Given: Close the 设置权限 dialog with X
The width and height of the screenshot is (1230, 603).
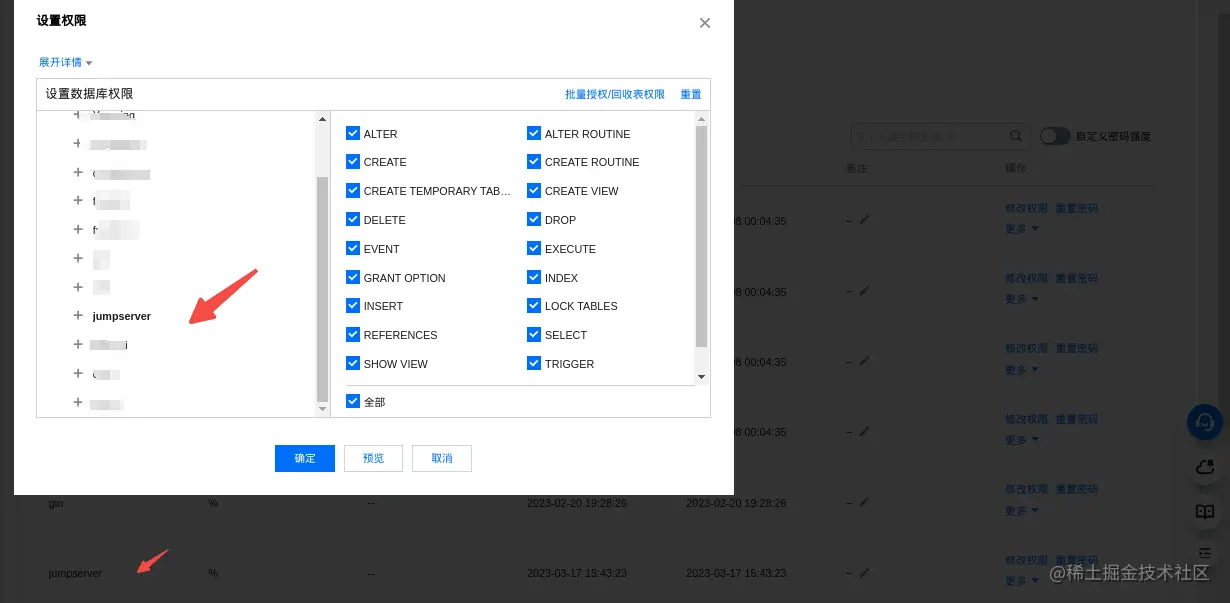Looking at the screenshot, I should click(x=705, y=23).
